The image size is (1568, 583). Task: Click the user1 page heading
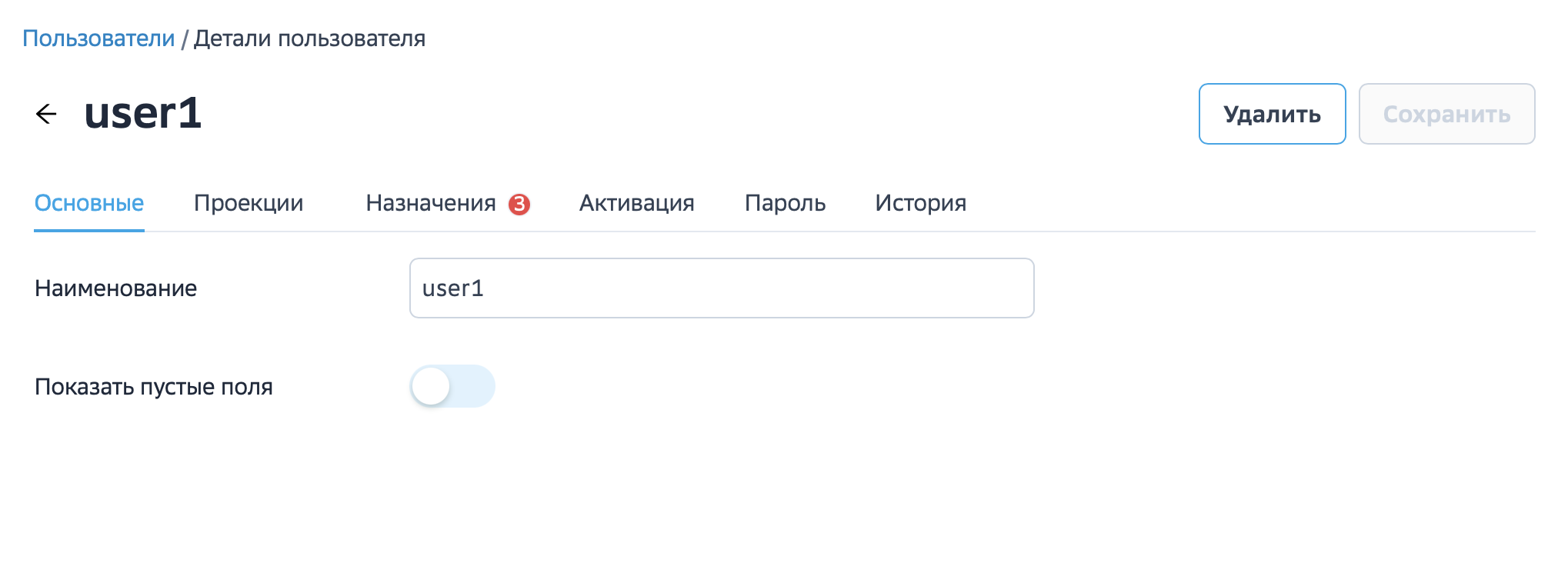(x=143, y=113)
